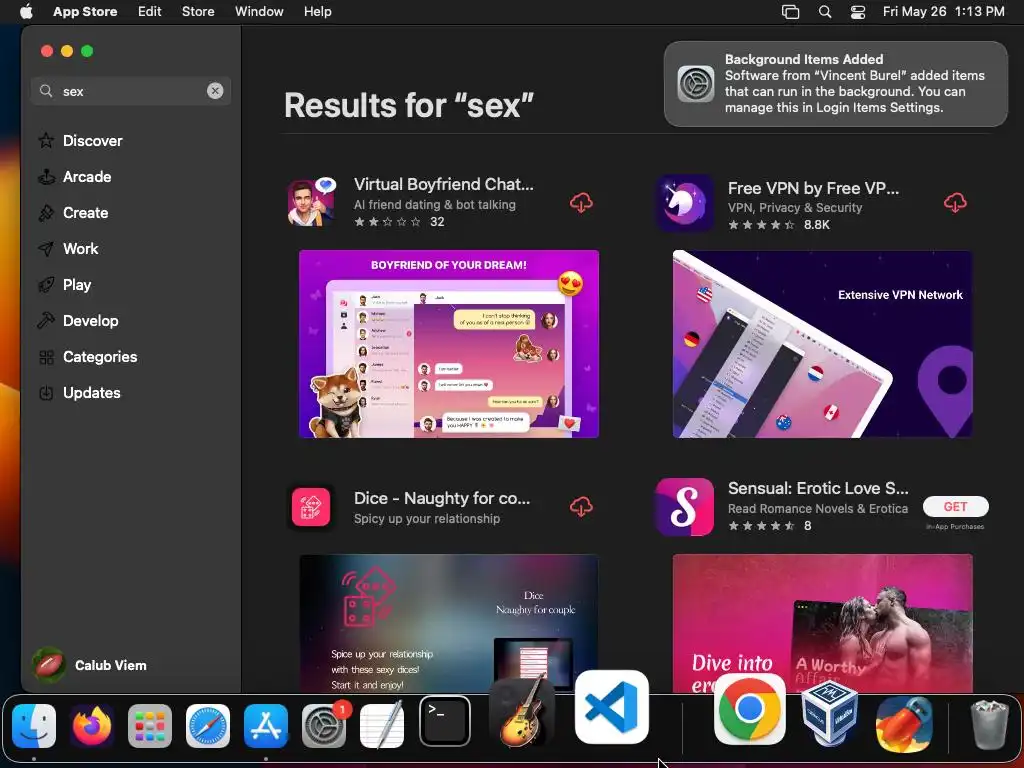Click the Background Items Added notification
1024x768 pixels.
pyautogui.click(x=835, y=84)
